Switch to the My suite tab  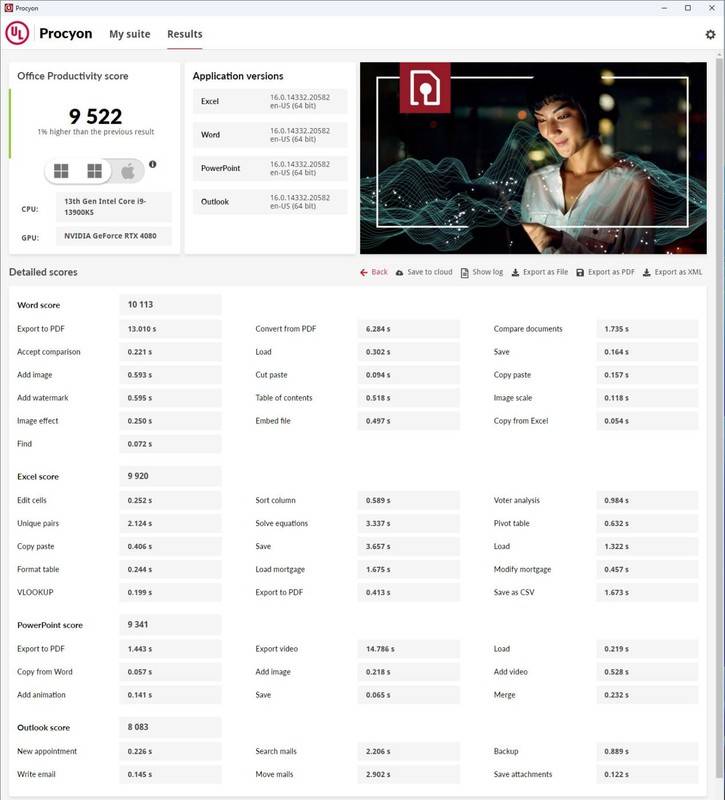click(x=130, y=34)
